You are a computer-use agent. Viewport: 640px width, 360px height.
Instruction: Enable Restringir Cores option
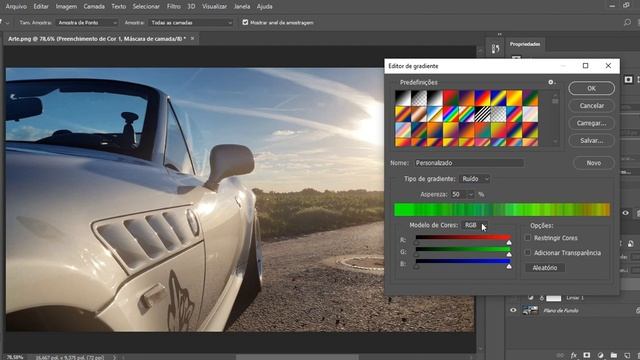[x=528, y=238]
